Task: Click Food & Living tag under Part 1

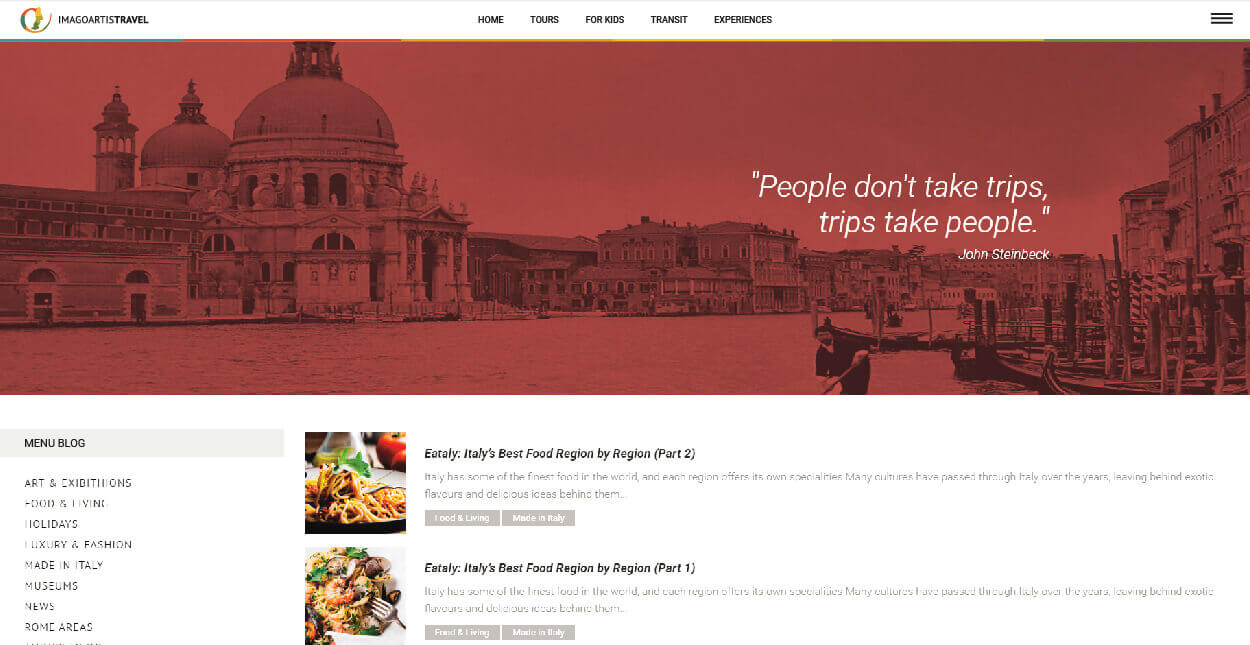Action: (462, 633)
